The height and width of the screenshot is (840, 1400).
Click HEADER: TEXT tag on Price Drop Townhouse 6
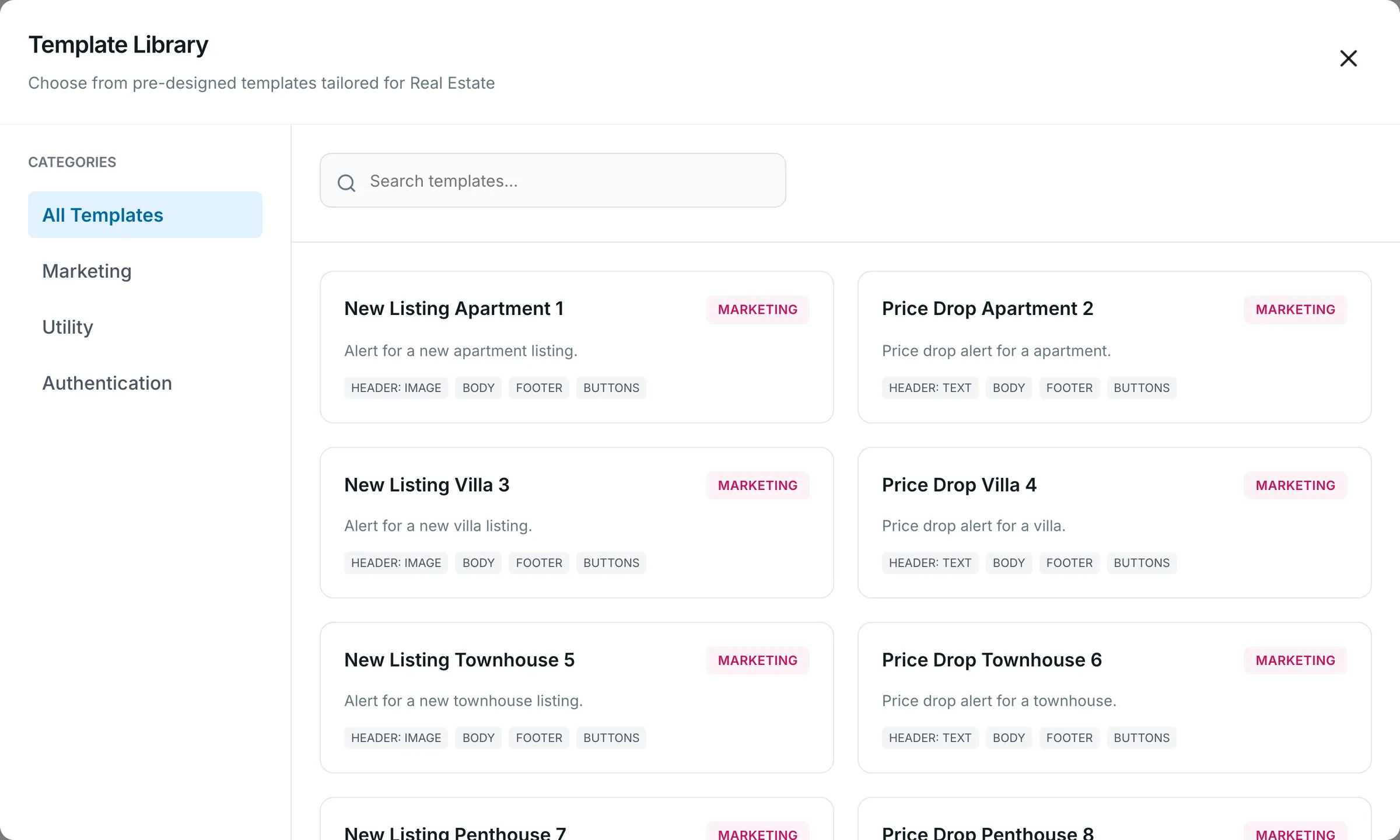pos(930,738)
